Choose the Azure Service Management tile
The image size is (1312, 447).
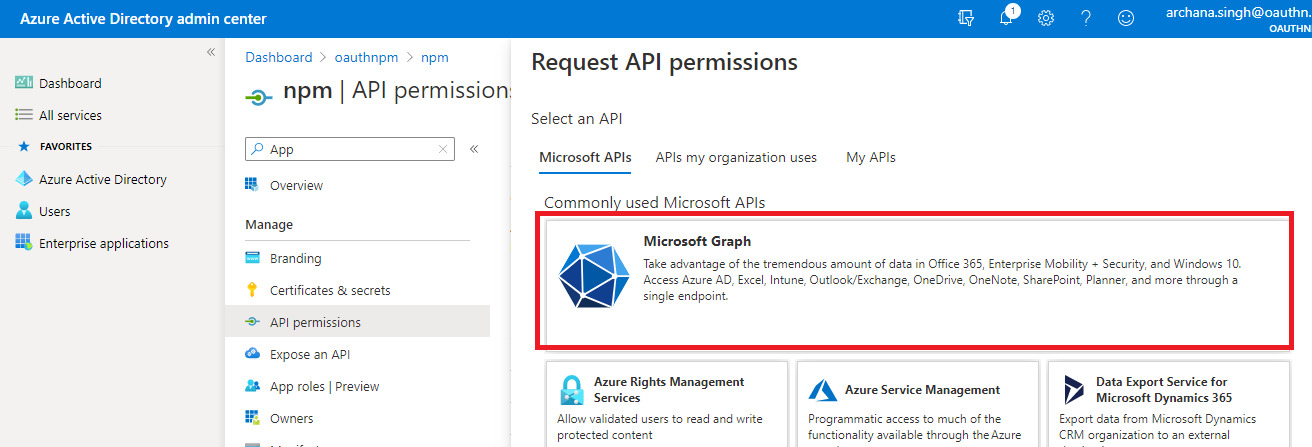(917, 404)
